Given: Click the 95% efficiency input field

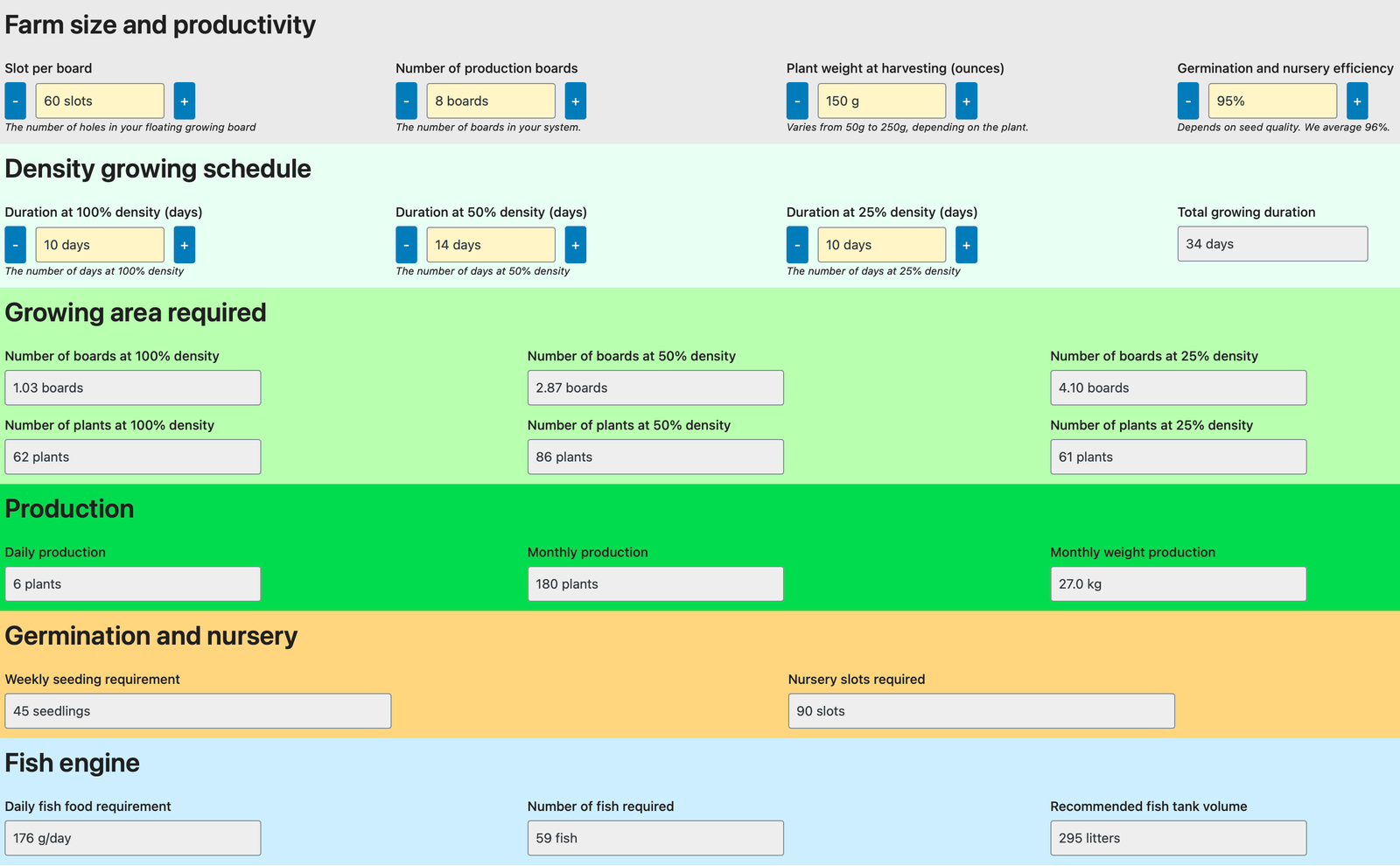Looking at the screenshot, I should 1272,101.
